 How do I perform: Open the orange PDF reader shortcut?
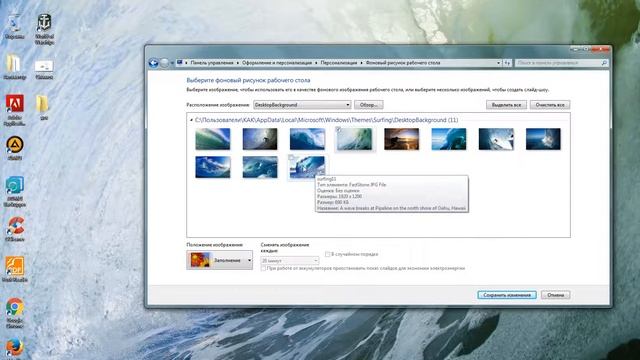click(15, 269)
